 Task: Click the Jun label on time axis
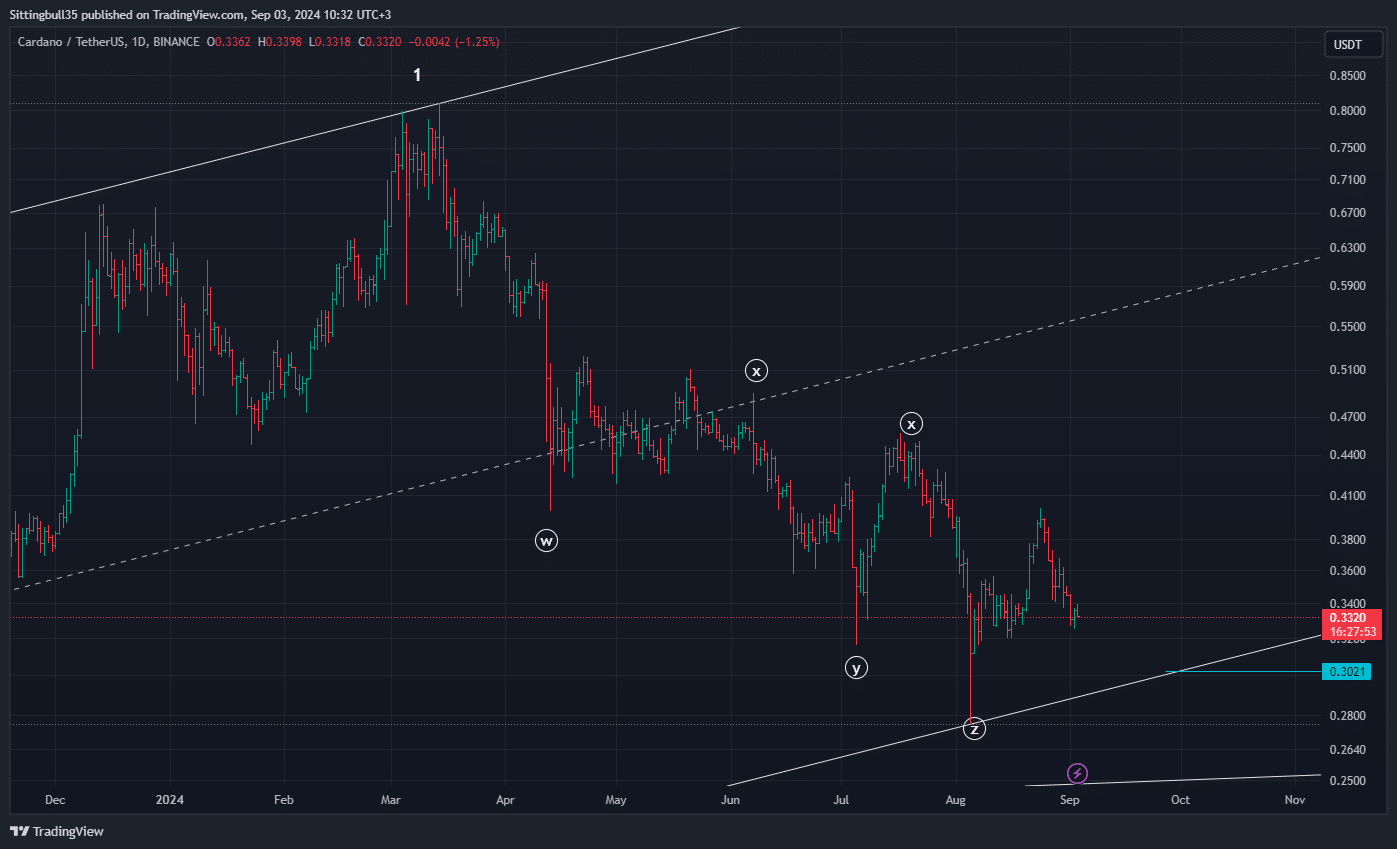pyautogui.click(x=730, y=800)
